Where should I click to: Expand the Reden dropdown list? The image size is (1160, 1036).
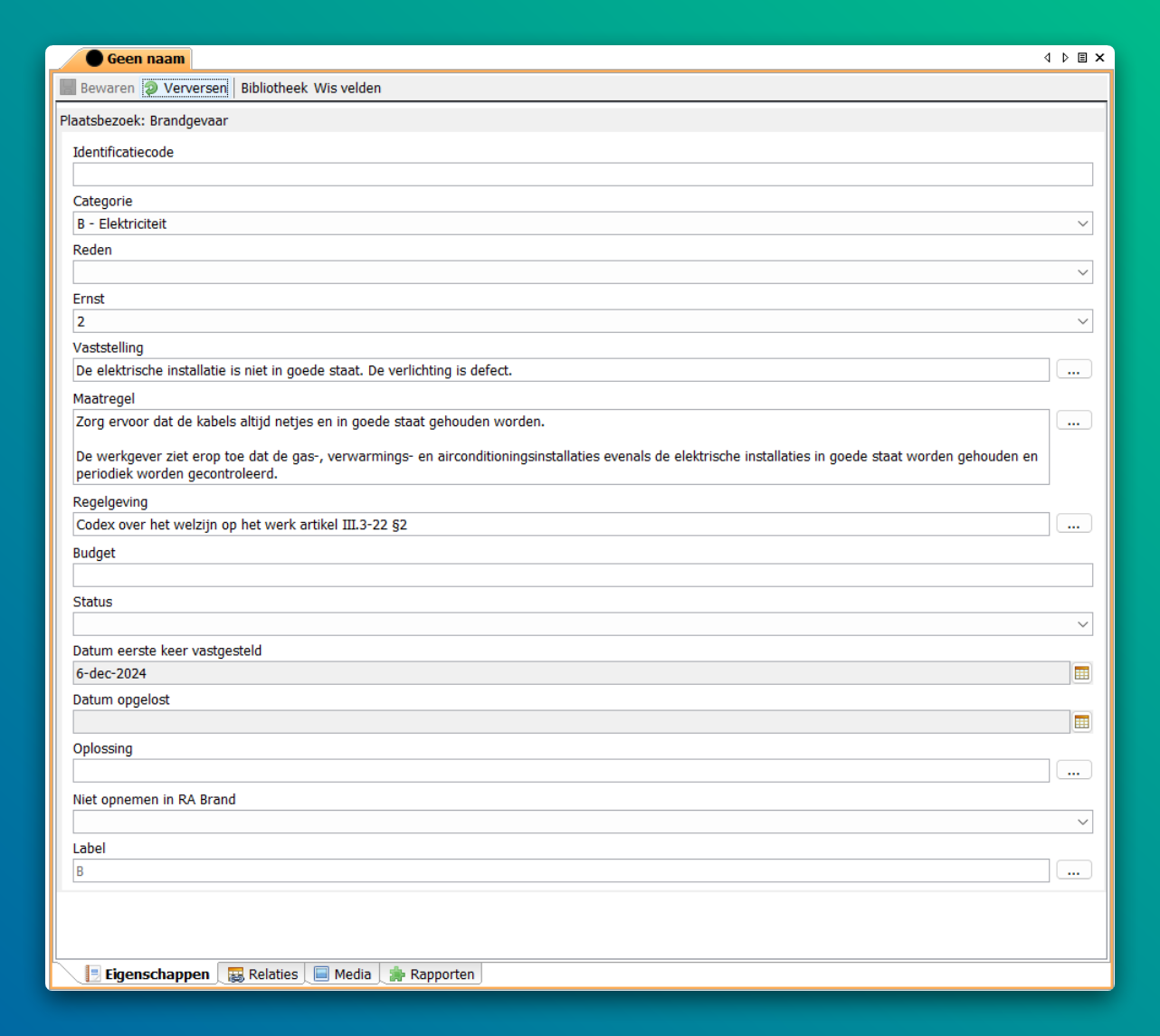click(1082, 272)
